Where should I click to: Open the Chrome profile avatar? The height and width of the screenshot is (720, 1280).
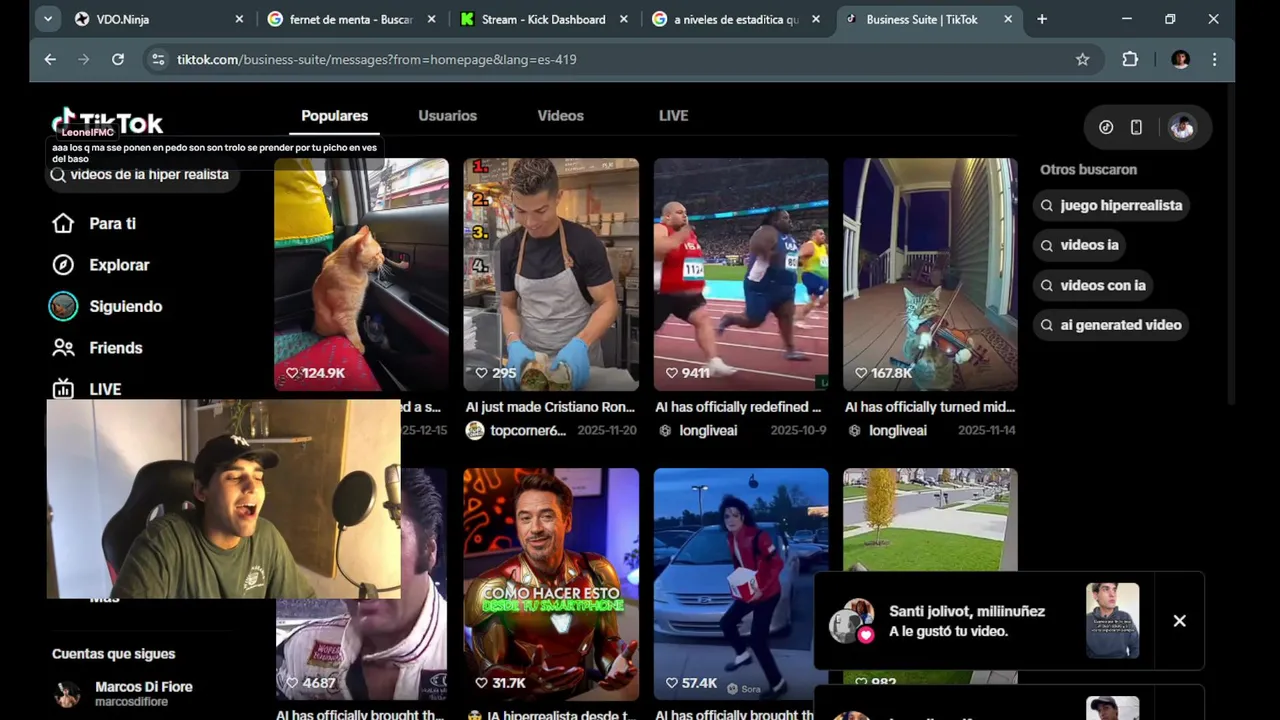click(x=1180, y=59)
